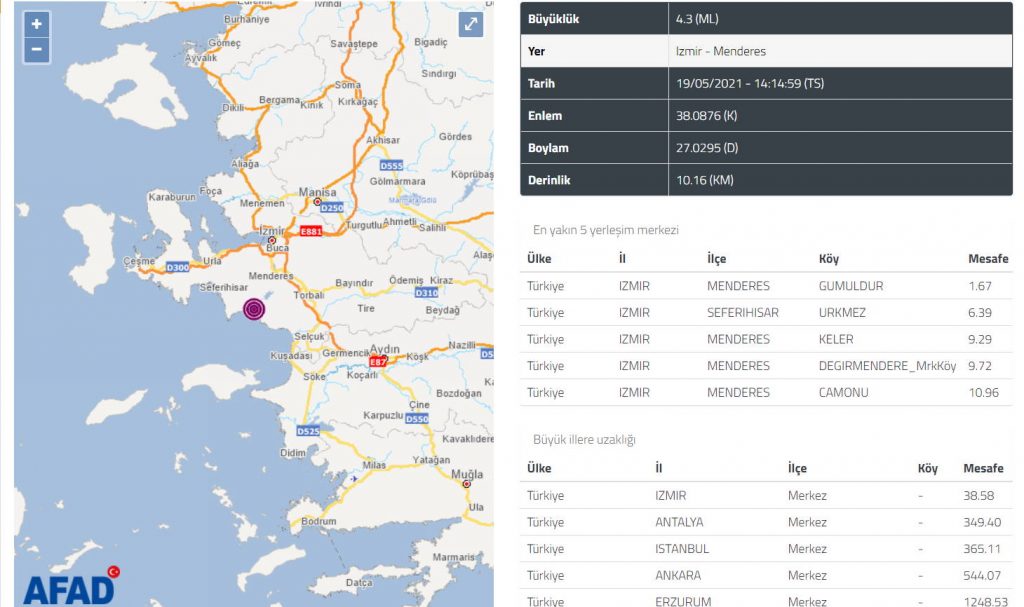Image resolution: width=1024 pixels, height=607 pixels.
Task: Expand the map to fullscreen
Action: pyautogui.click(x=471, y=26)
